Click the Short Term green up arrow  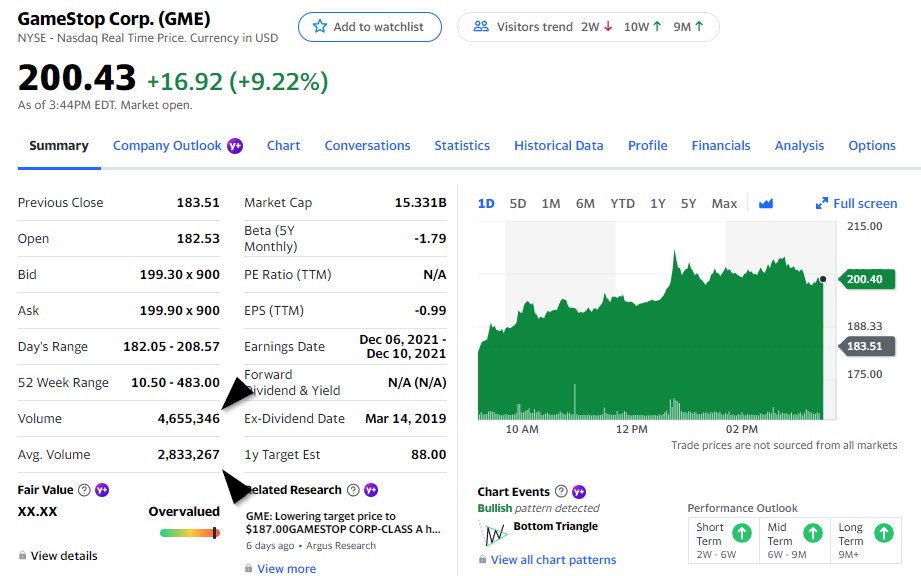[x=742, y=533]
